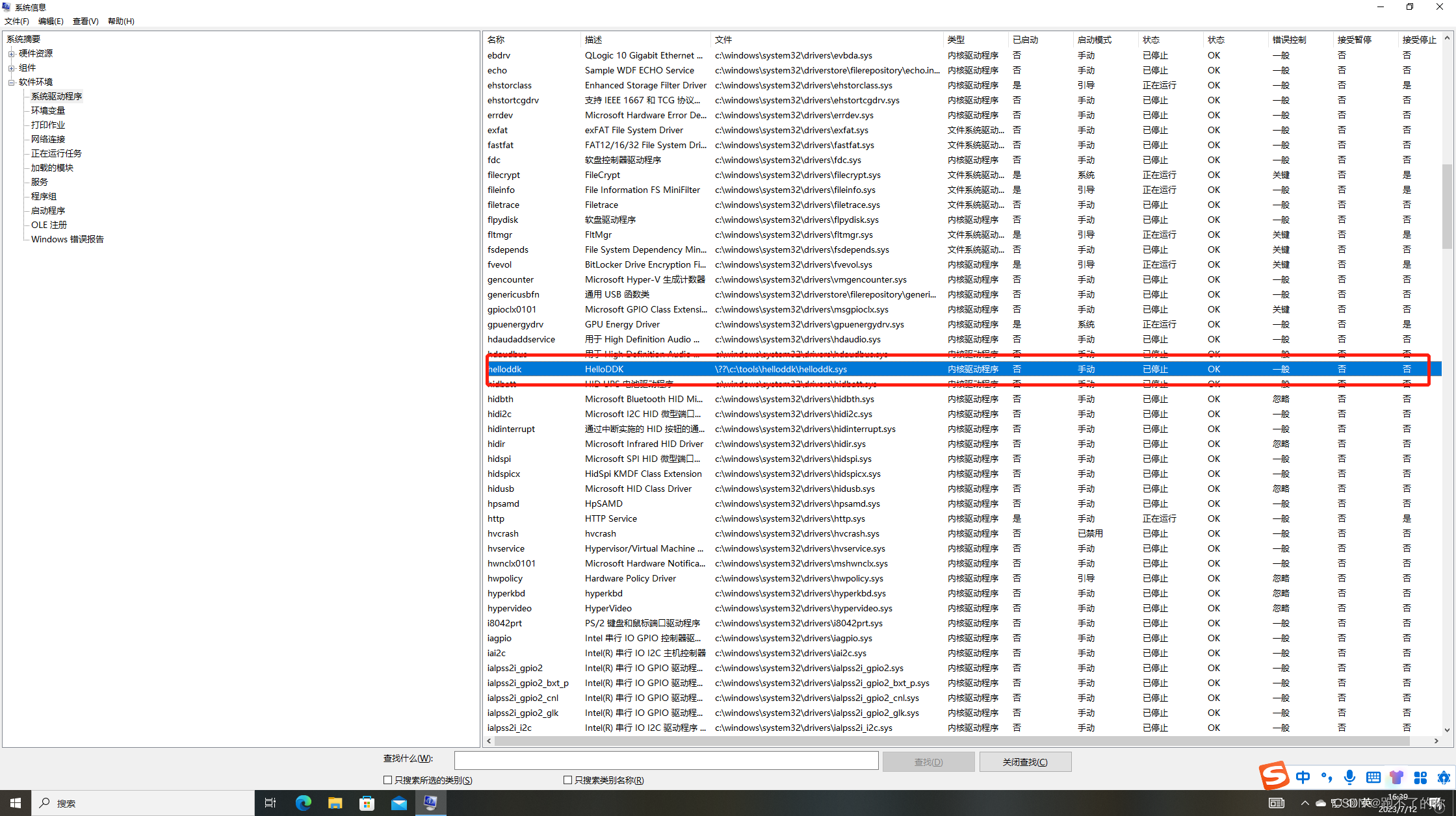Click the taskbar 搜索 search box
The image size is (1456, 816).
143,803
